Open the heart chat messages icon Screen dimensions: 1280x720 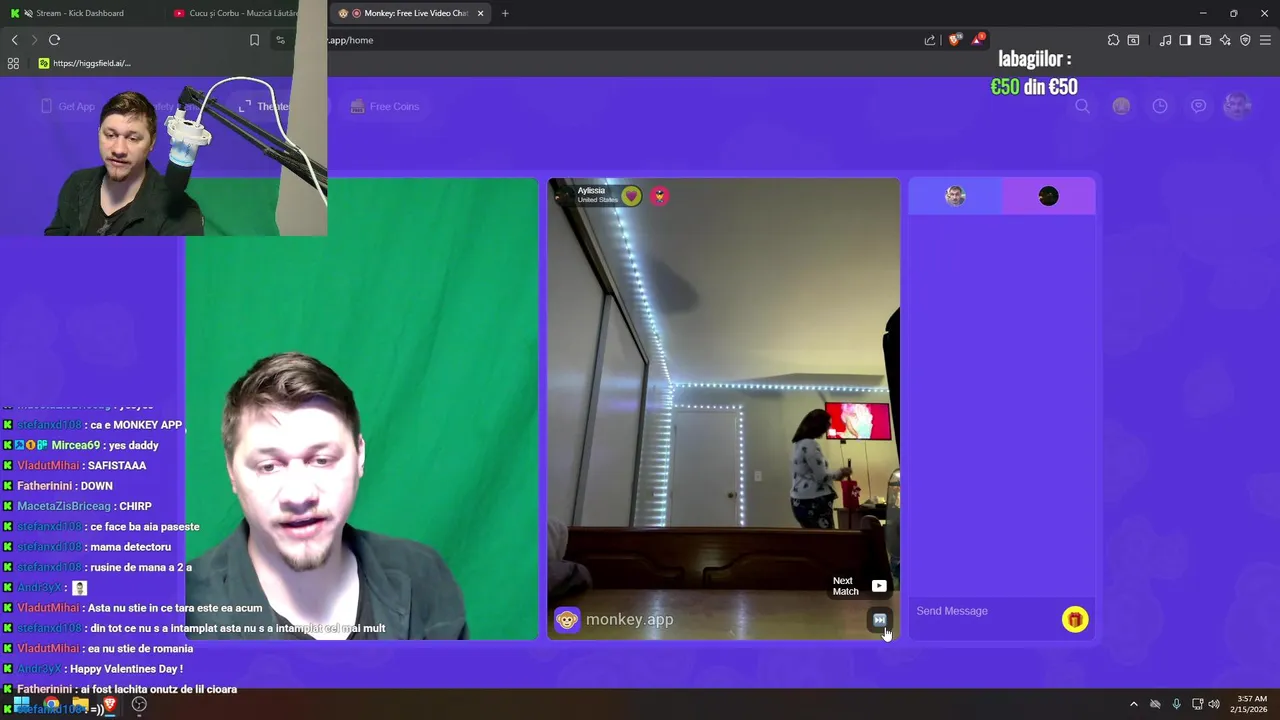[1198, 106]
